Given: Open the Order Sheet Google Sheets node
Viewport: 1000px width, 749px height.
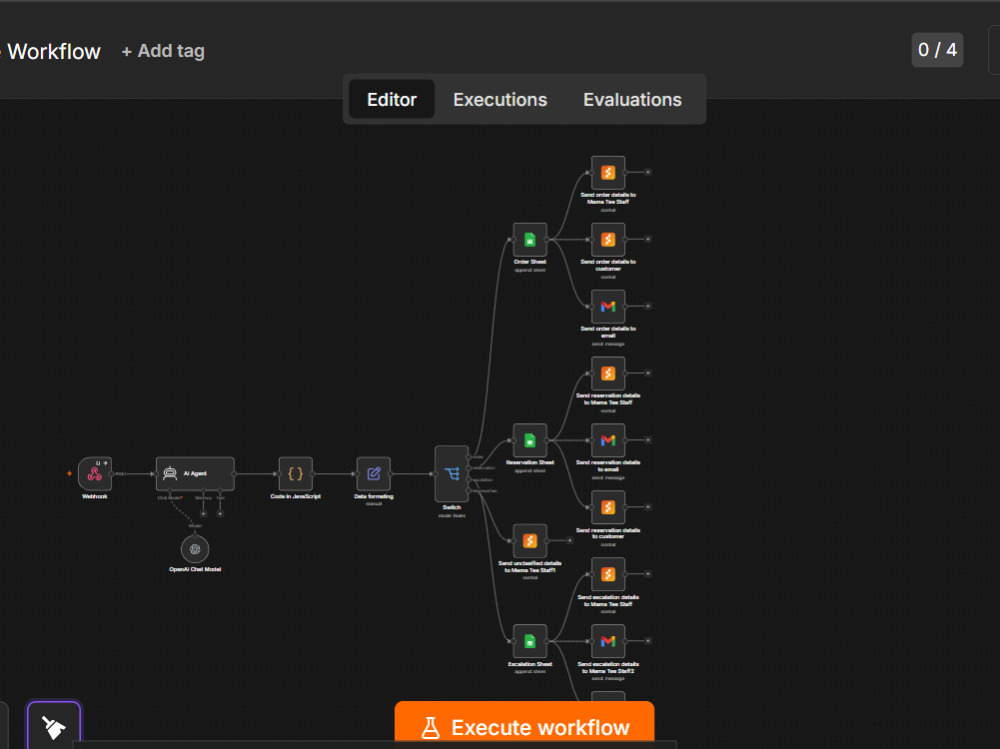Looking at the screenshot, I should point(530,239).
